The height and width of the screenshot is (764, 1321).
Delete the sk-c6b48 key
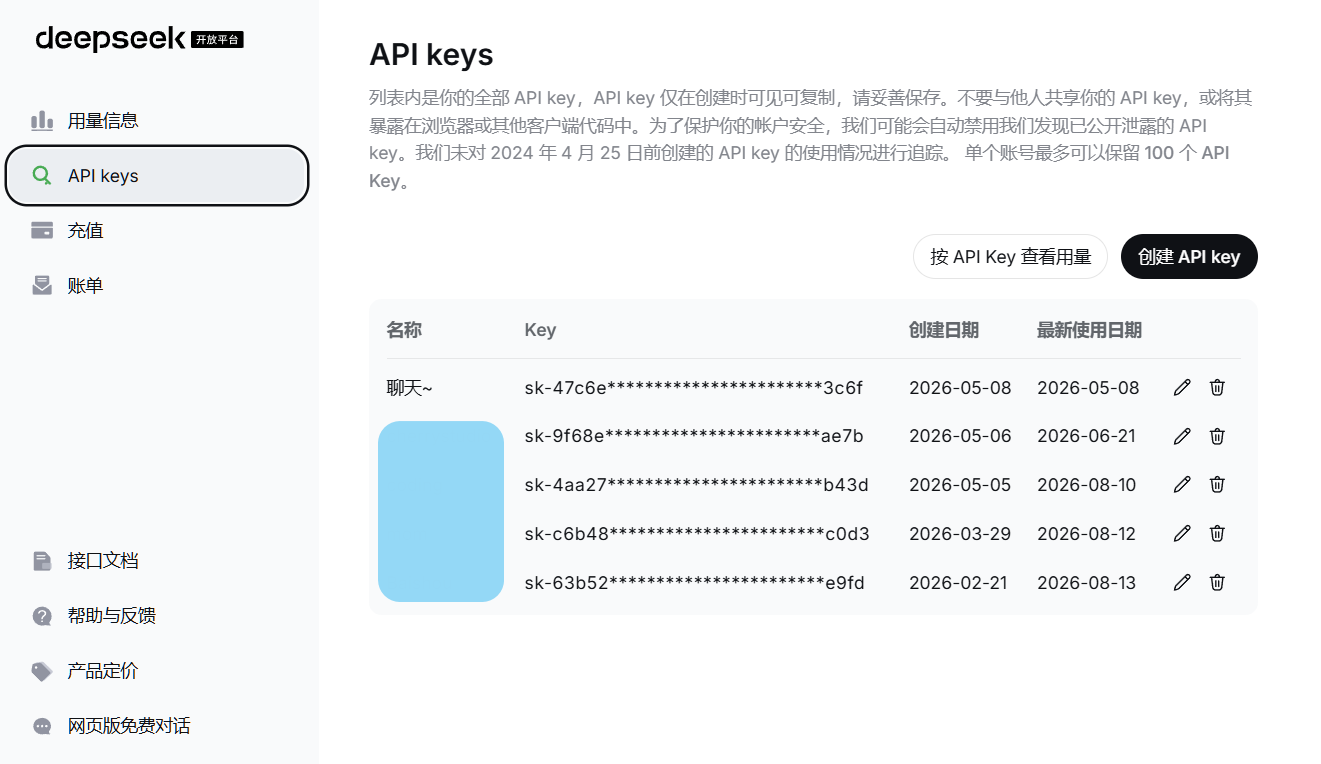[x=1217, y=533]
